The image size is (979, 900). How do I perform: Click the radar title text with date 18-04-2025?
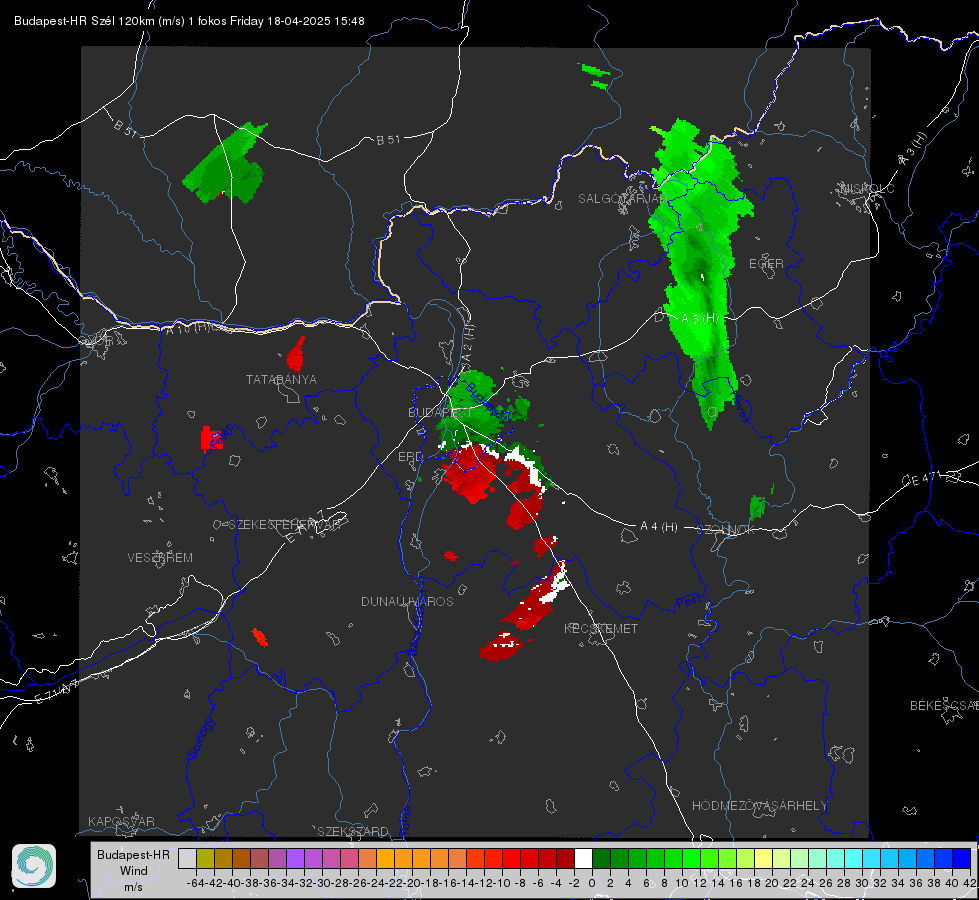(189, 21)
